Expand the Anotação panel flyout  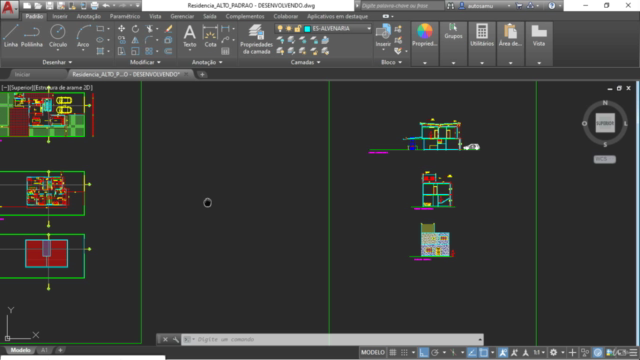coord(207,62)
